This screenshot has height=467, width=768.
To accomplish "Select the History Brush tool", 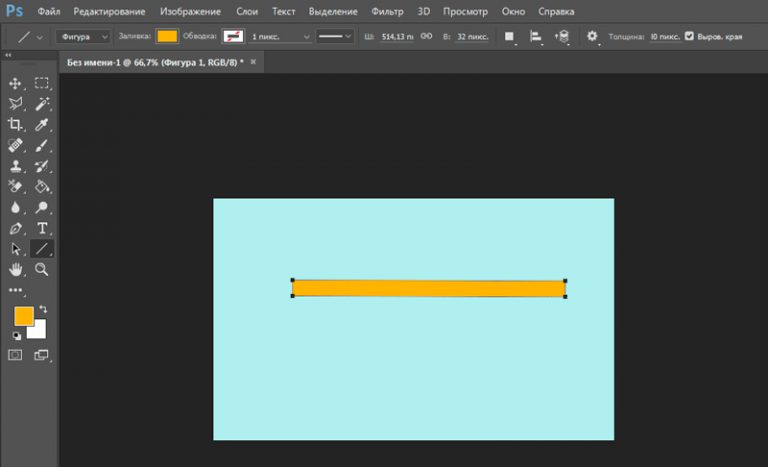I will pyautogui.click(x=42, y=166).
